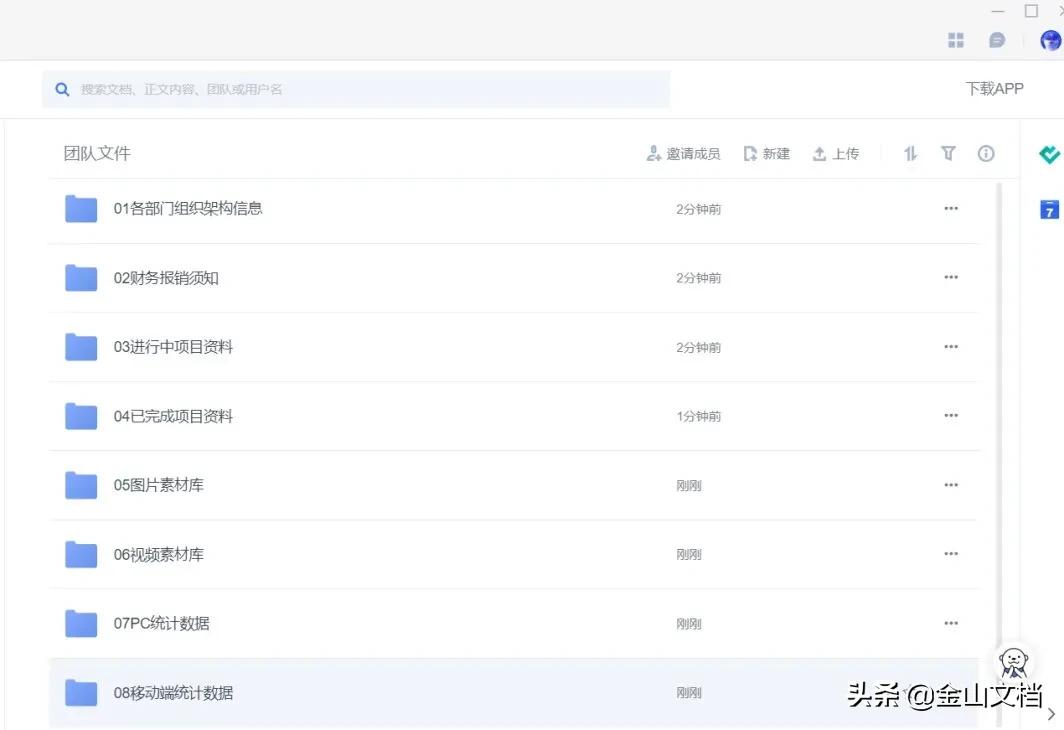
Task: Open the context menu for 03进行中项目资料
Action: 950,347
